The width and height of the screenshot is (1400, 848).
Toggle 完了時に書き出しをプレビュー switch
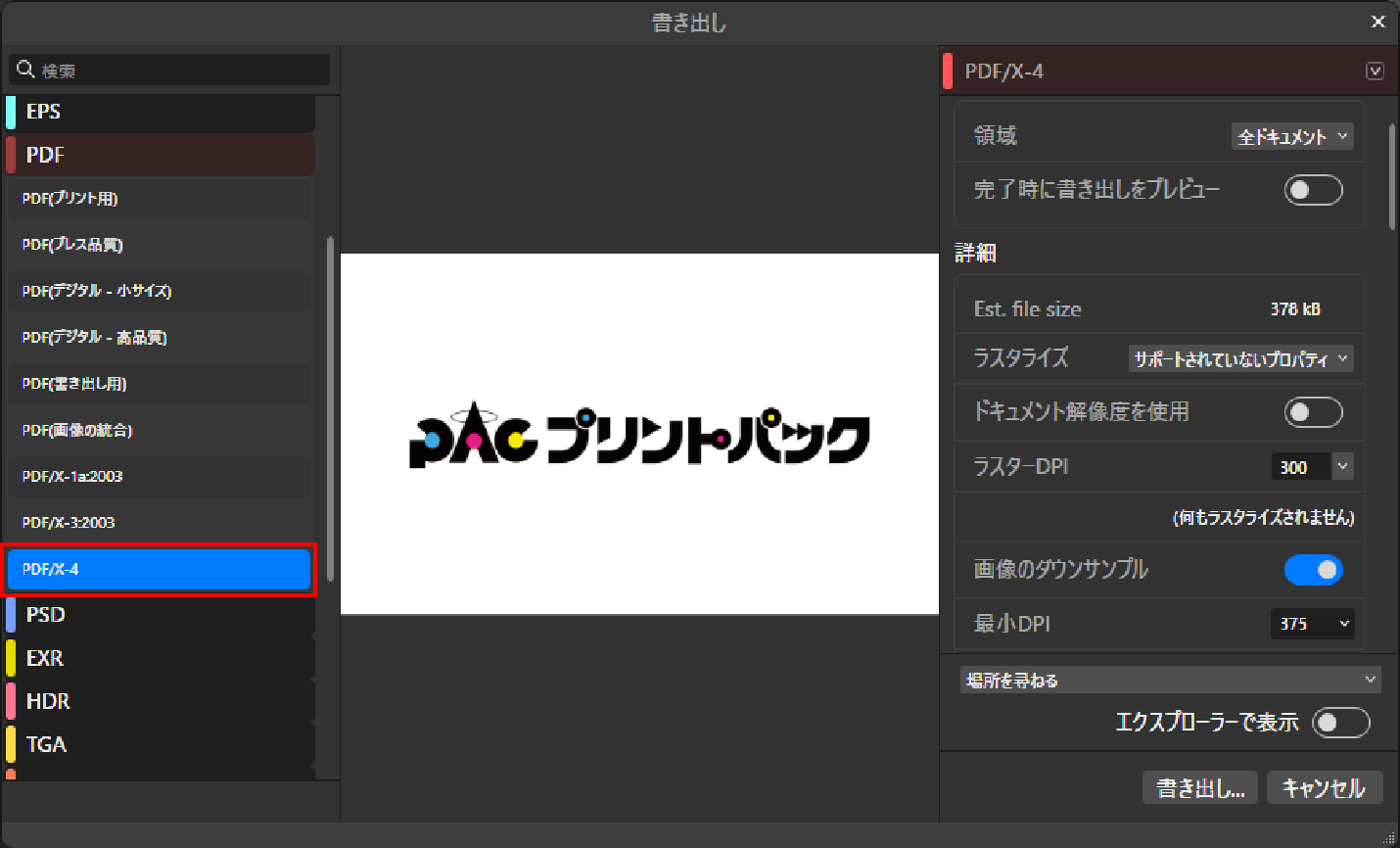click(1312, 190)
